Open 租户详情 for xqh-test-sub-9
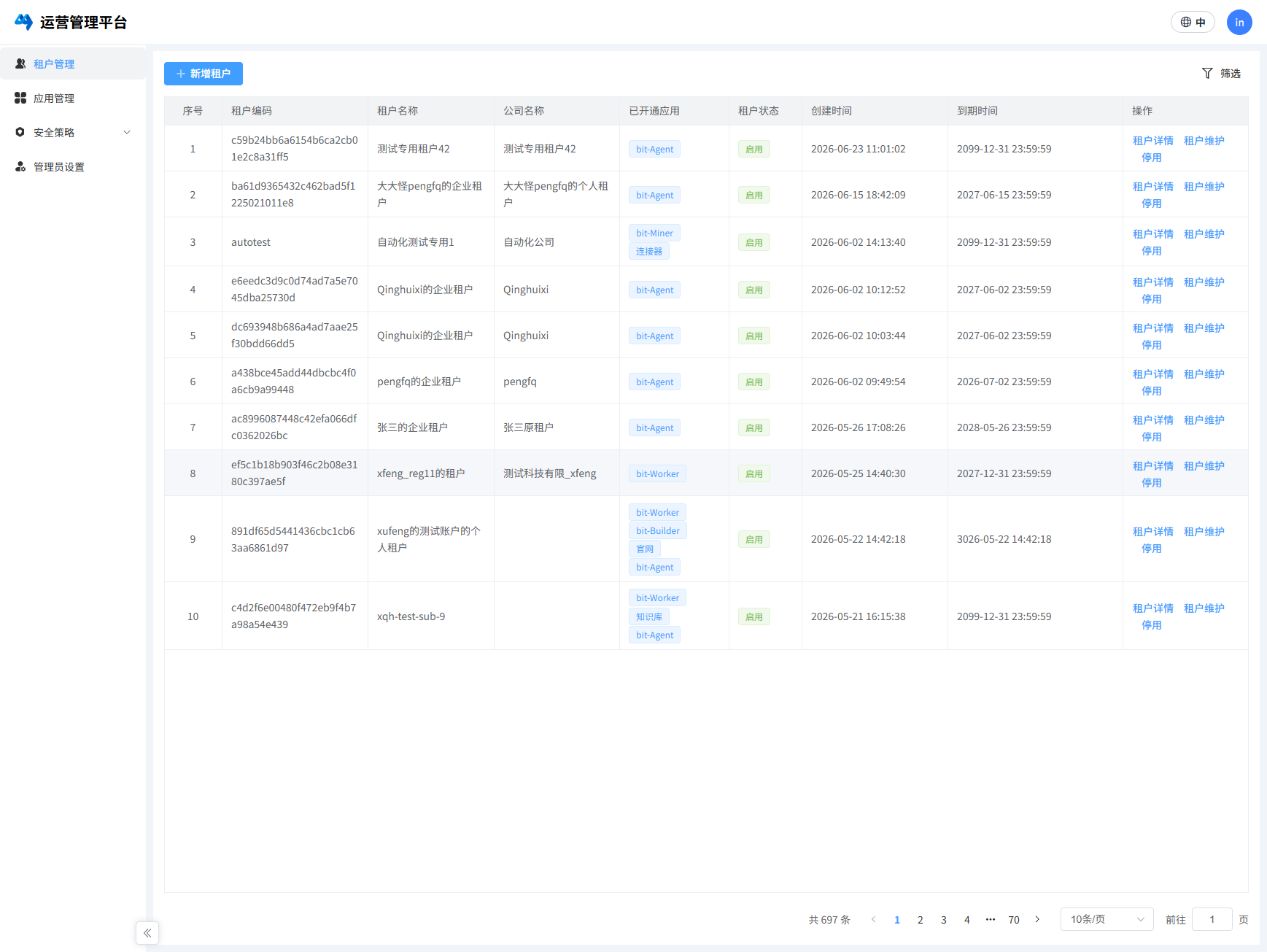1267x952 pixels. (x=1153, y=608)
